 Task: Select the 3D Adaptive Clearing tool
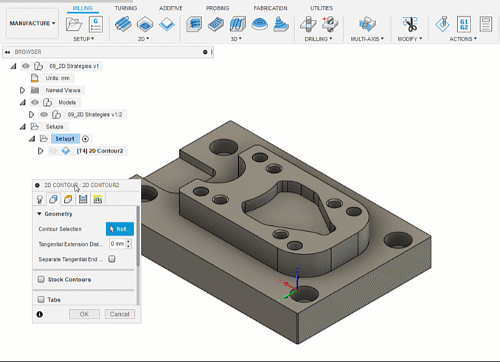coord(194,25)
